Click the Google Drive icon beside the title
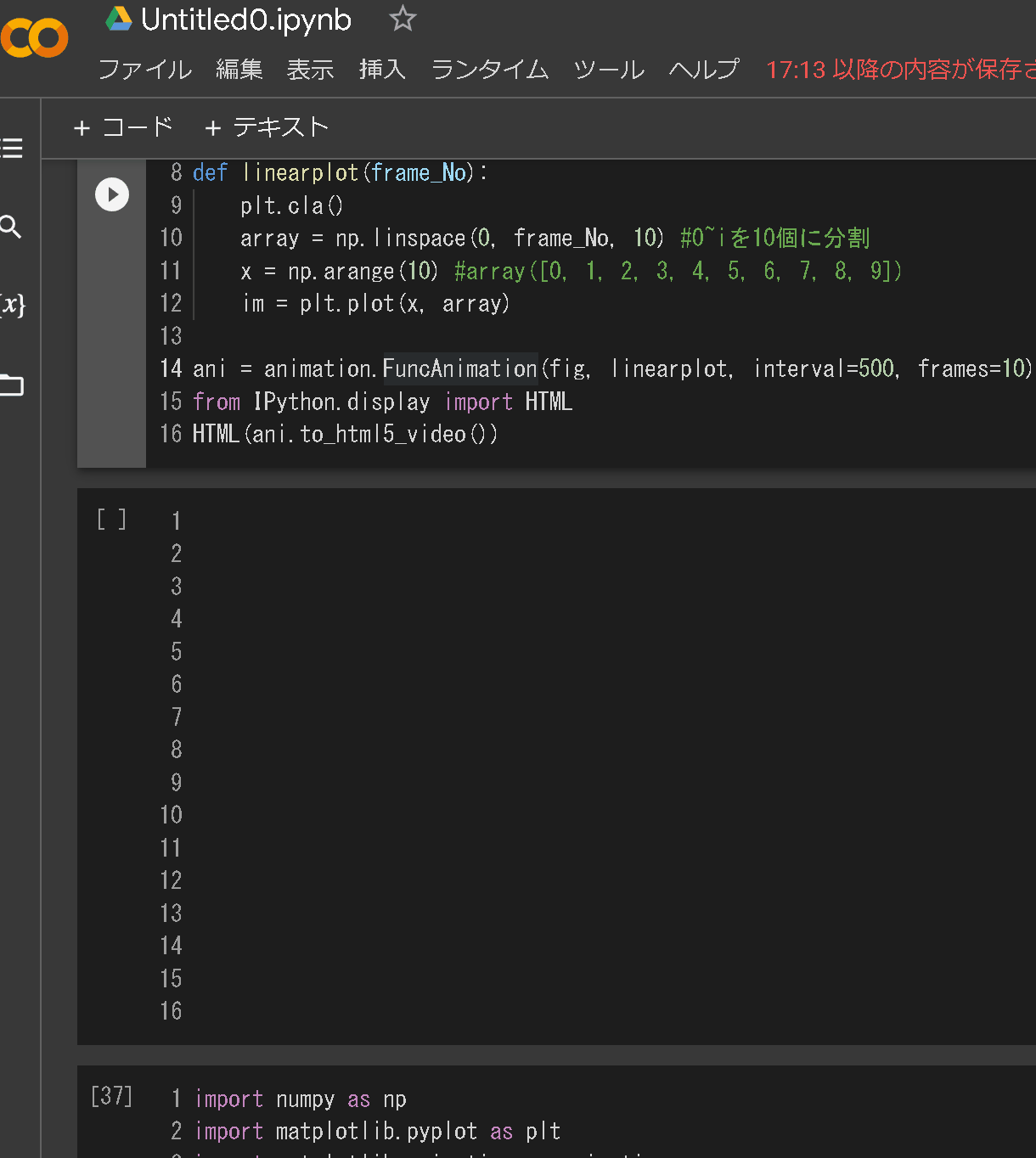Viewport: 1036px width, 1158px height. 119,19
